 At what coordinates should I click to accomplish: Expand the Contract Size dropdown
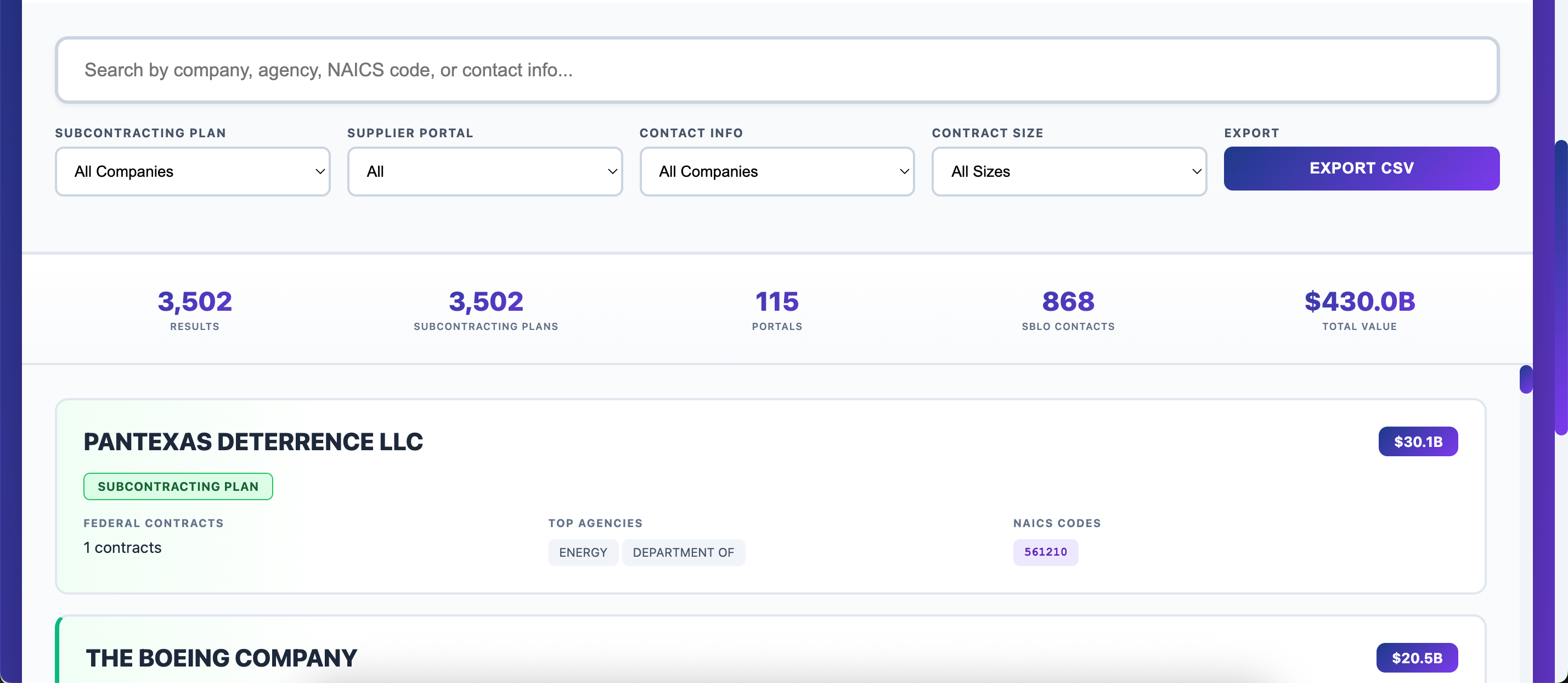coord(1069,171)
